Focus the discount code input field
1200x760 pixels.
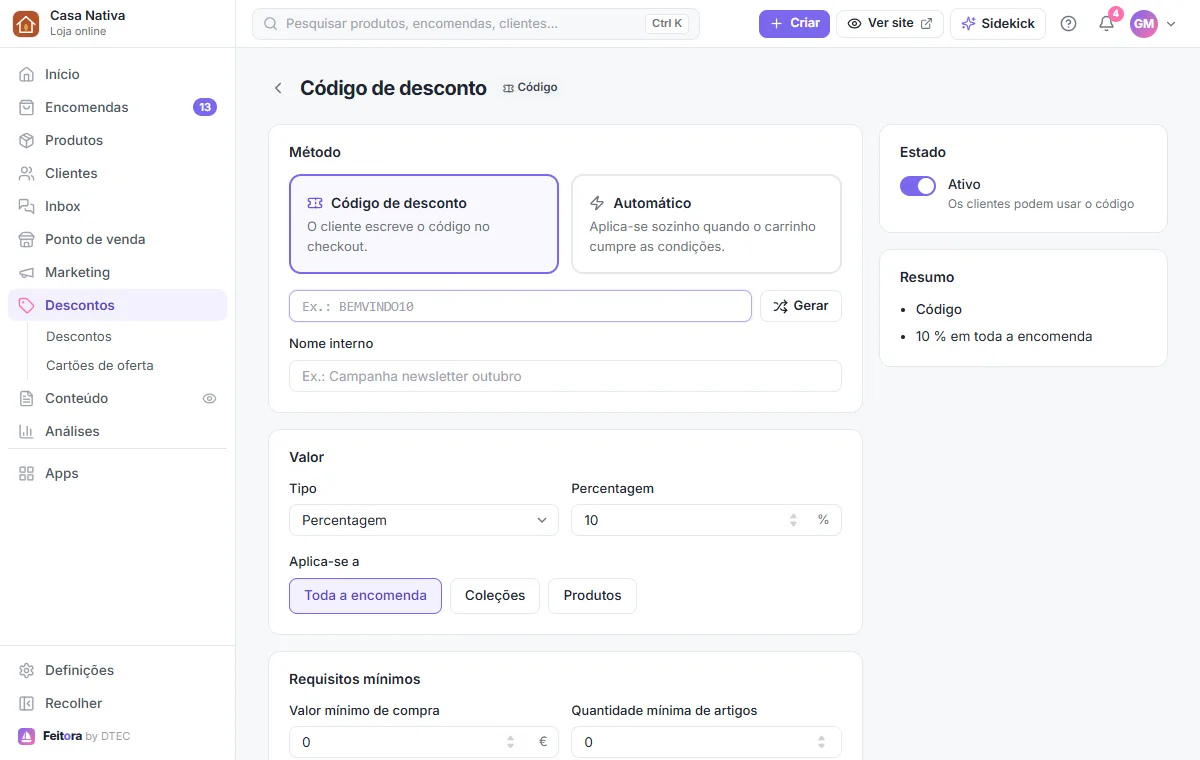coord(520,306)
